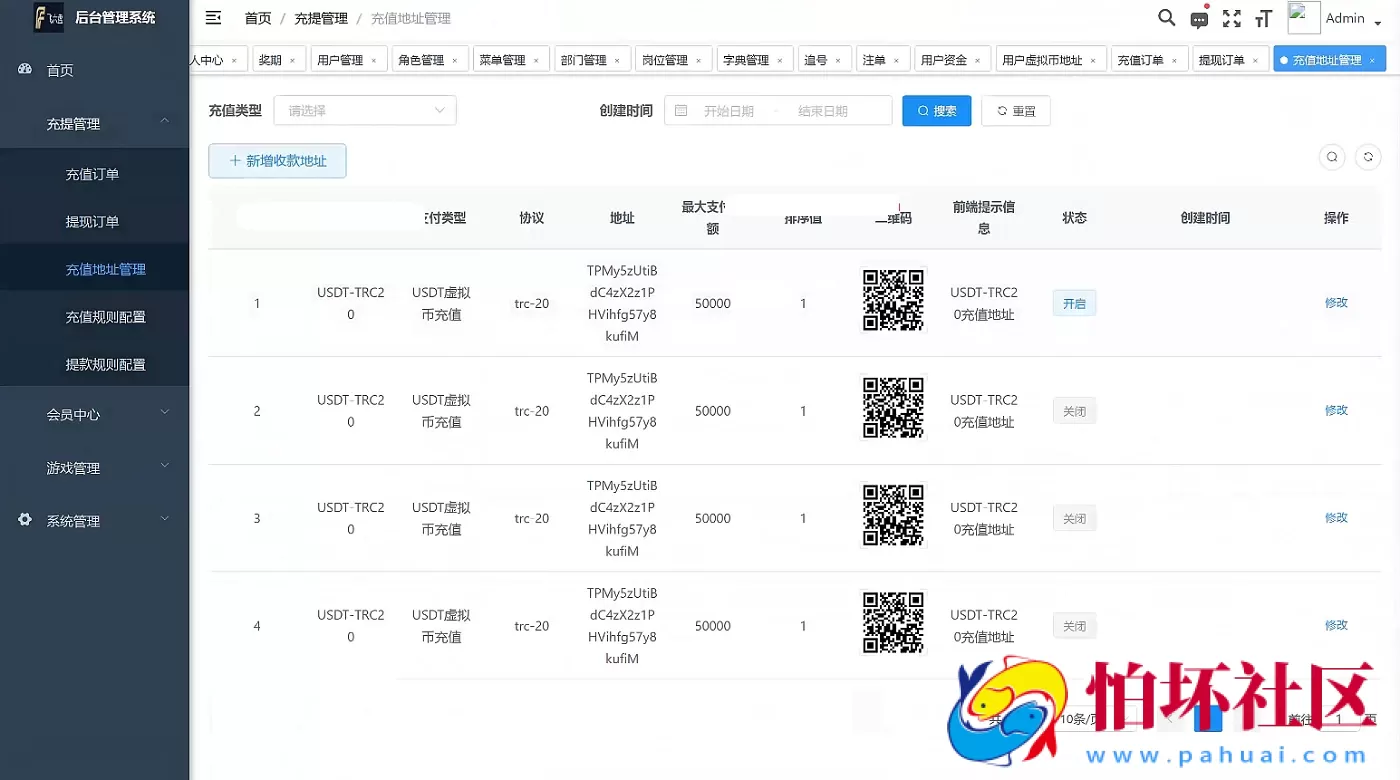This screenshot has height=780, width=1400.
Task: Switch to the 用户管理 tab
Action: (341, 59)
